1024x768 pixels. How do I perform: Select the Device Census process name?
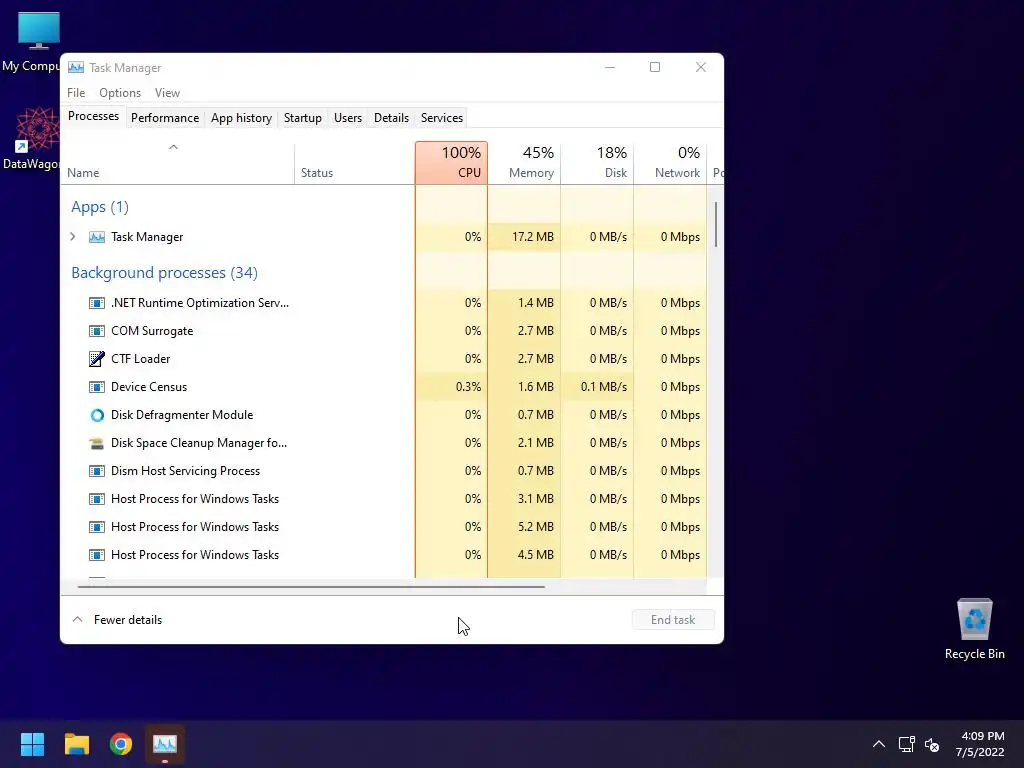[149, 387]
